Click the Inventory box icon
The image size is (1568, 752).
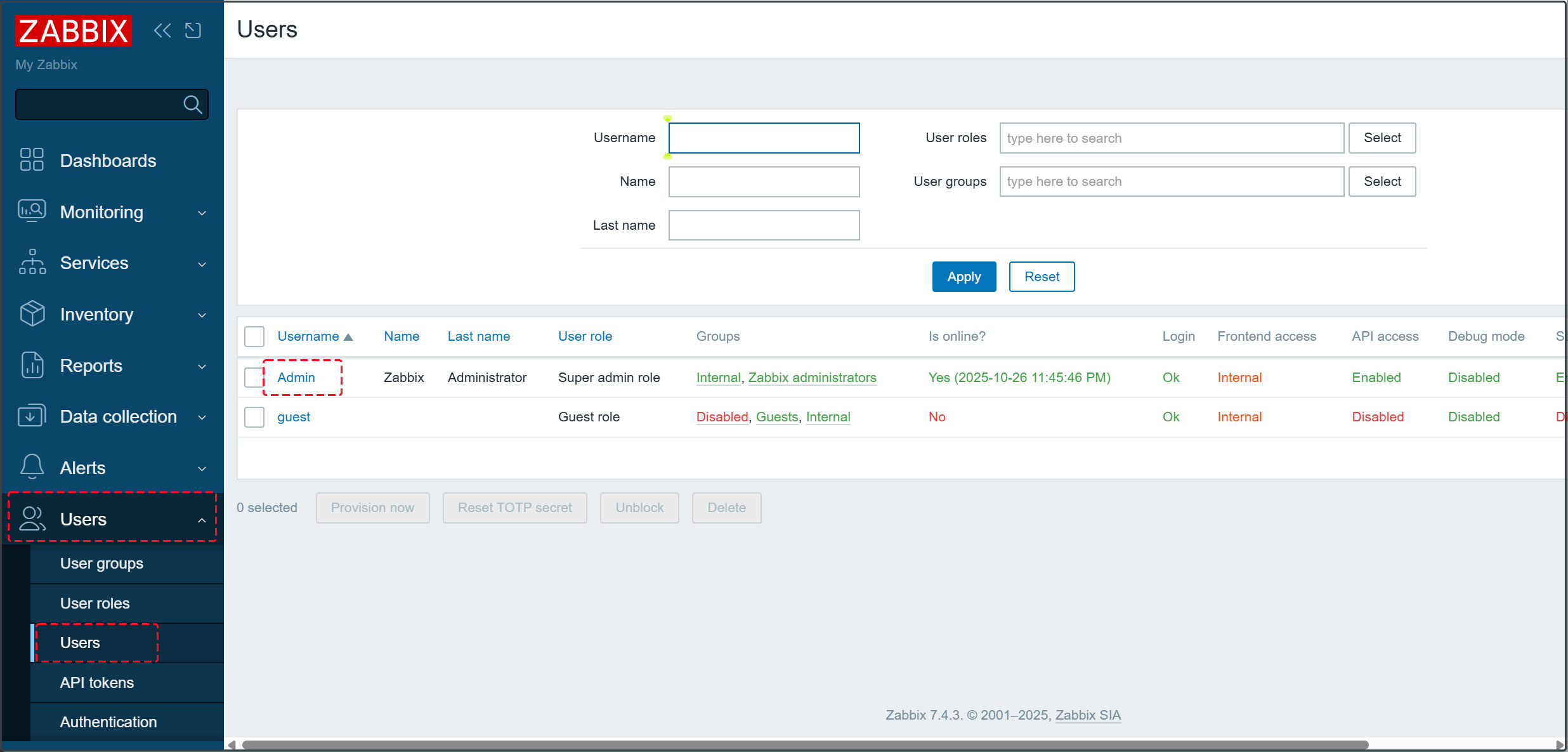(x=32, y=313)
